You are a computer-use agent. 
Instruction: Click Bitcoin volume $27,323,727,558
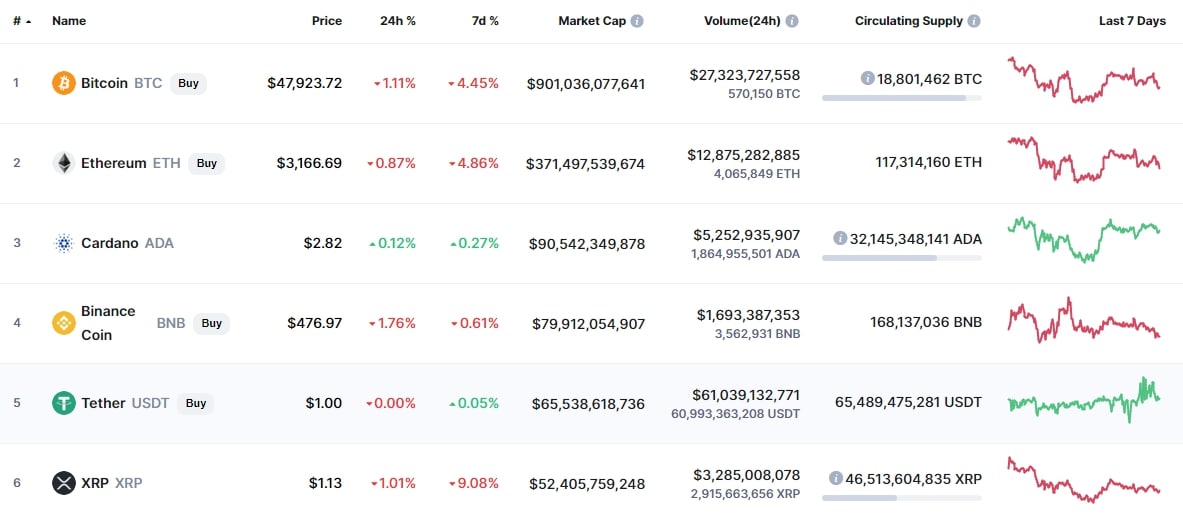pyautogui.click(x=745, y=75)
